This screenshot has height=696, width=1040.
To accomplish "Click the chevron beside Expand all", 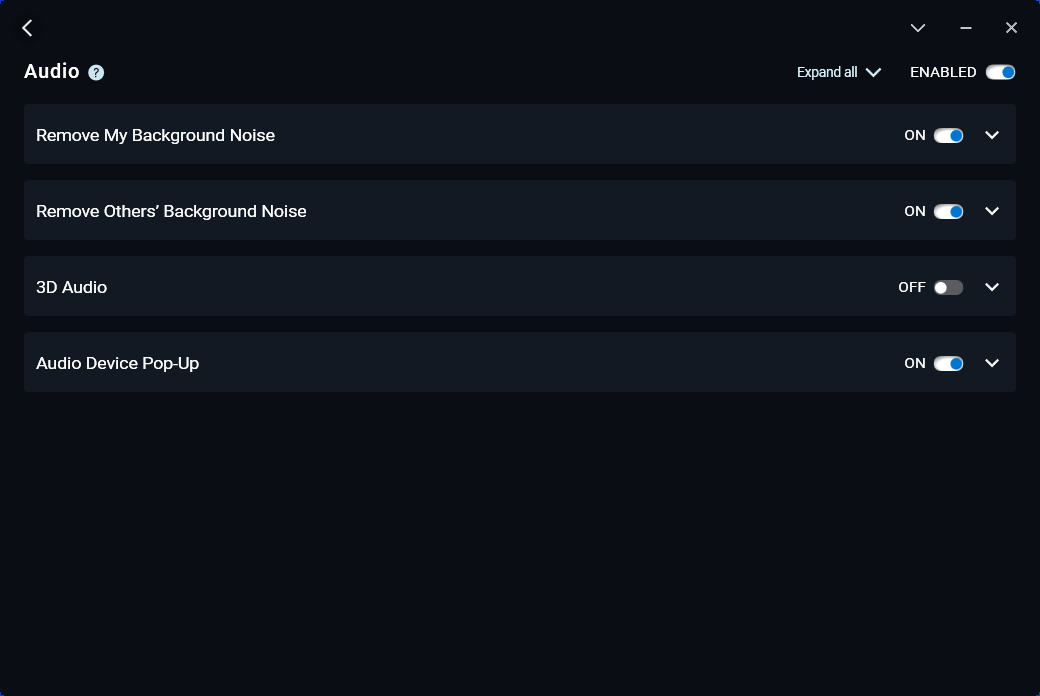I will tap(873, 72).
